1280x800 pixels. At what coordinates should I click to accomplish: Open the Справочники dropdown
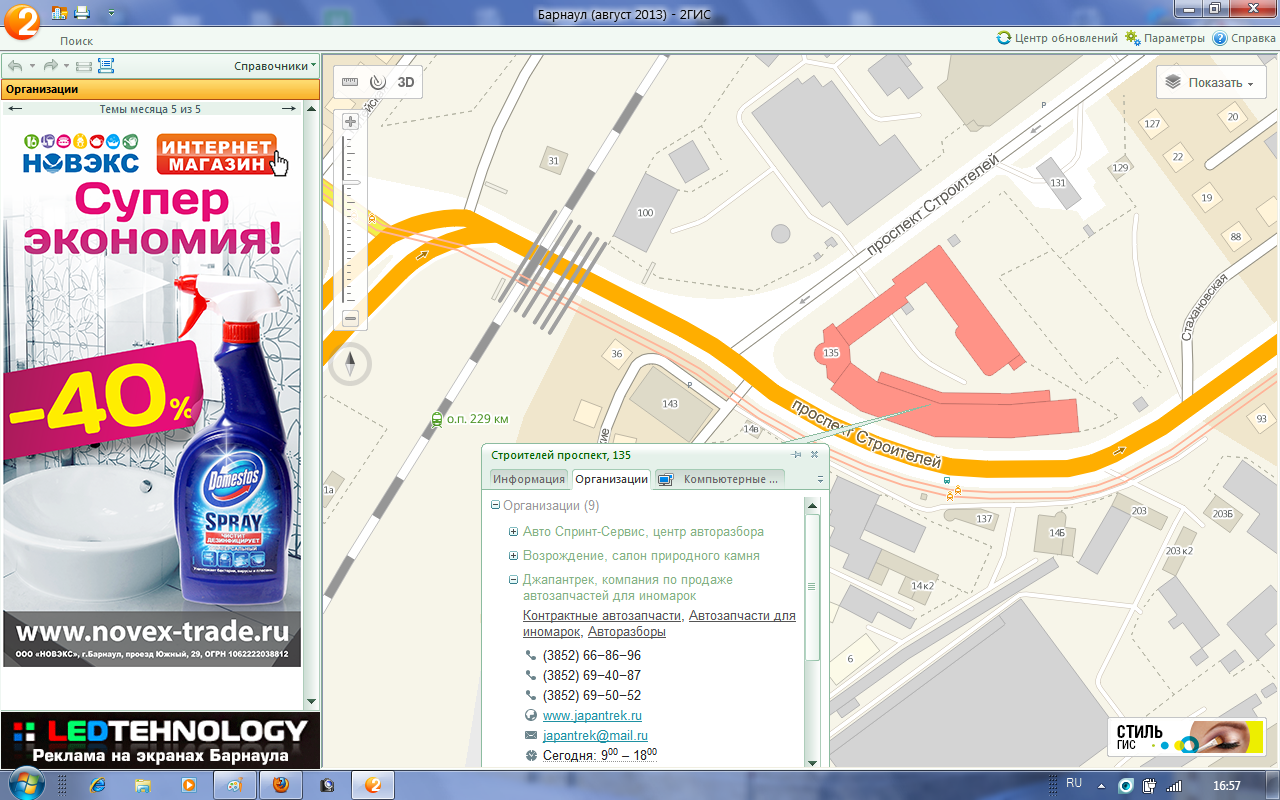(x=274, y=66)
